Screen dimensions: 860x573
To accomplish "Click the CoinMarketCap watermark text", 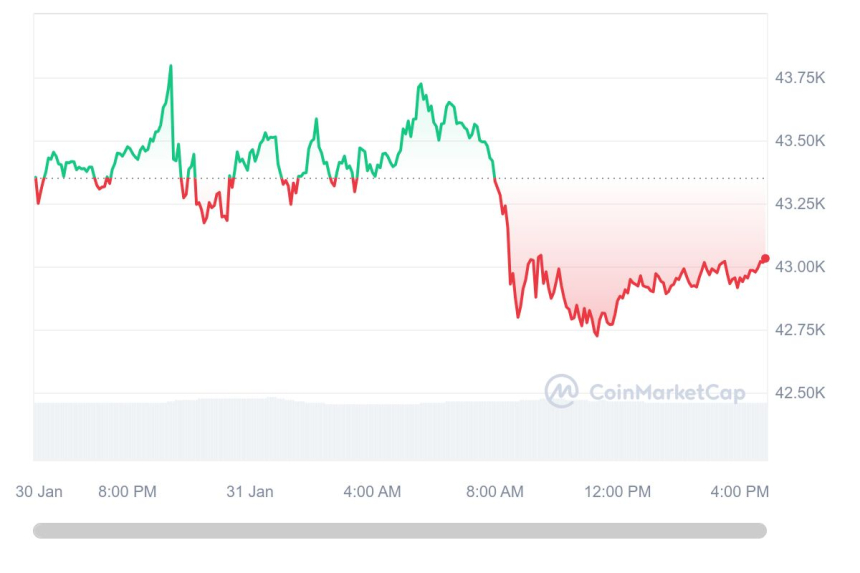I will 667,393.
